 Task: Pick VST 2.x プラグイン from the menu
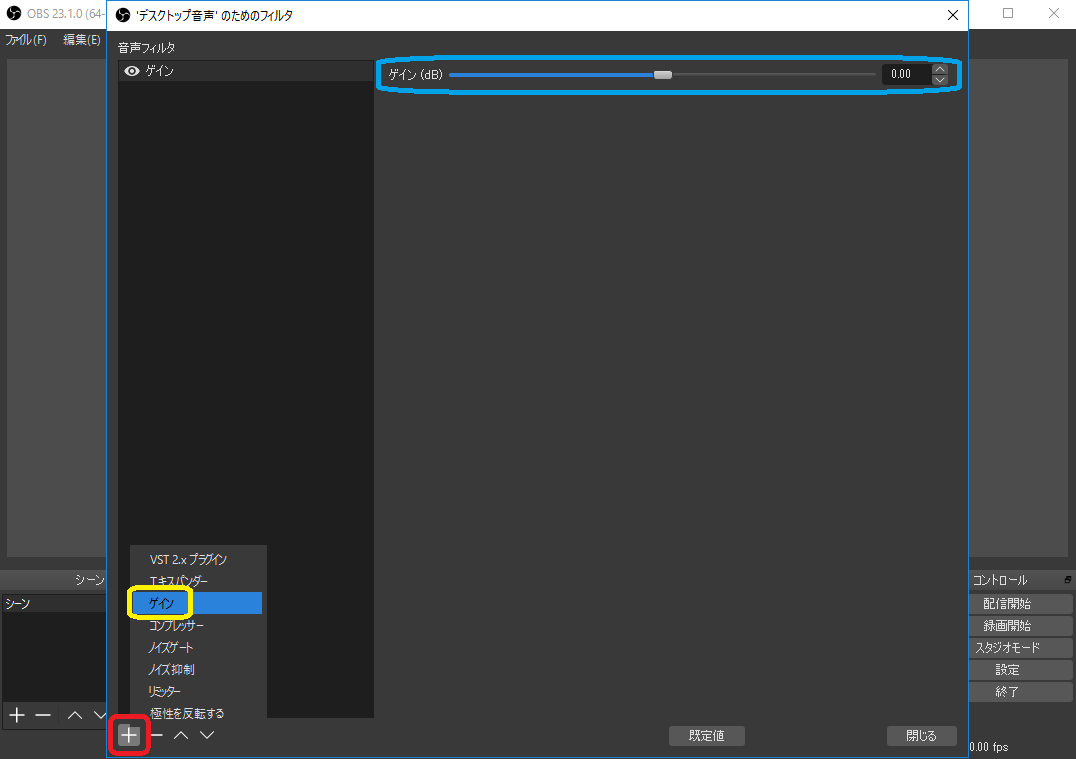(188, 559)
